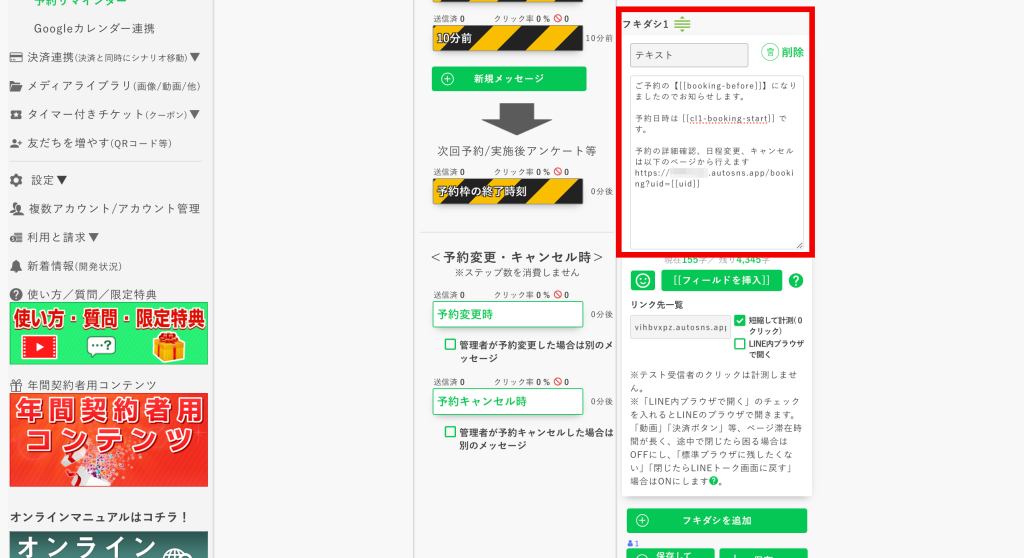Click the フキダシを追加 button
The height and width of the screenshot is (558, 1024).
[x=716, y=520]
